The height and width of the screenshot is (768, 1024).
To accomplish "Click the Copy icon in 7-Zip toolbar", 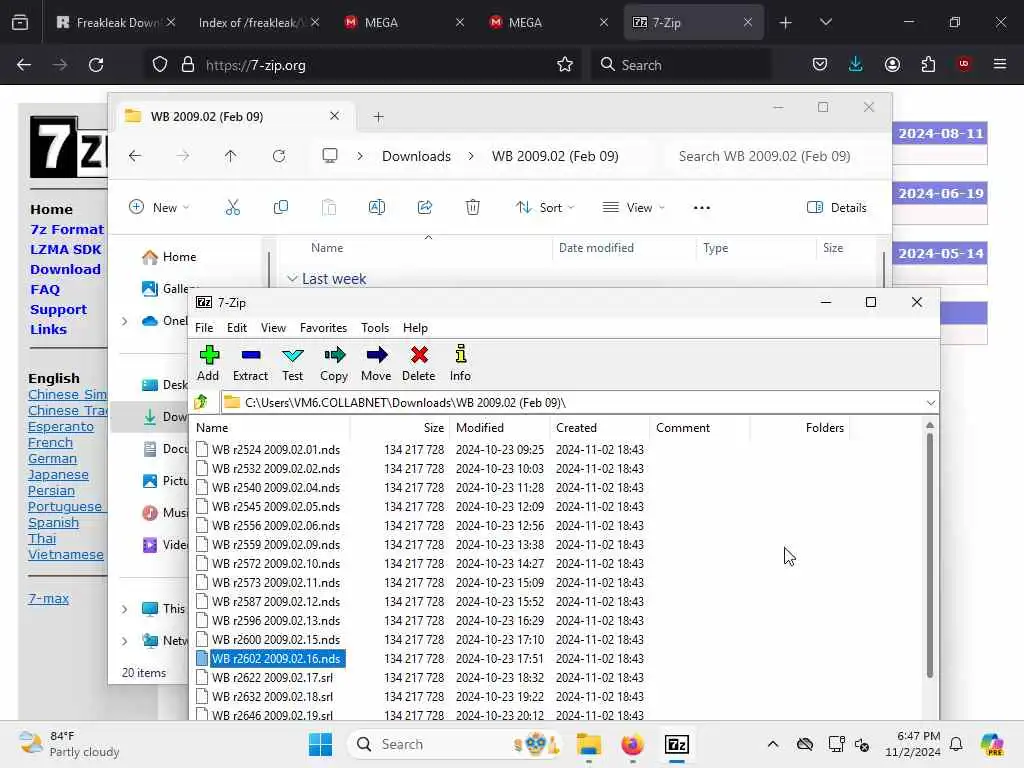I will click(334, 363).
